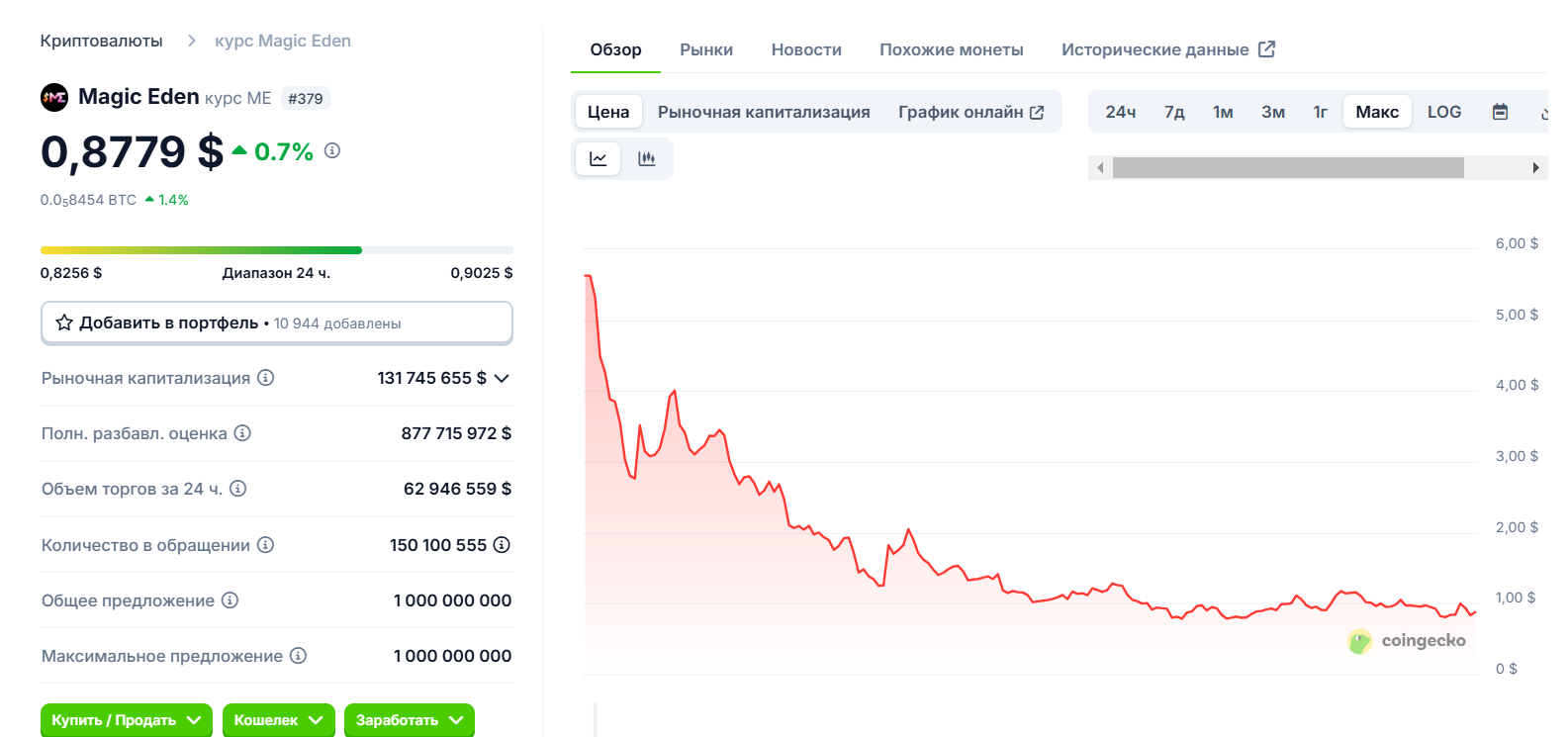1568x737 pixels.
Task: Click the breadcrumb chevron after Криптовалюты
Action: [x=191, y=41]
